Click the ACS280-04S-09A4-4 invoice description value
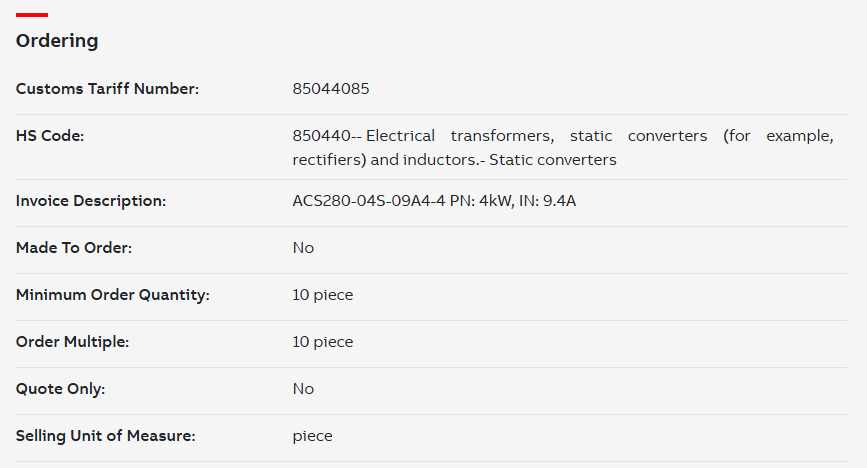Viewport: 867px width, 468px height. pos(434,201)
